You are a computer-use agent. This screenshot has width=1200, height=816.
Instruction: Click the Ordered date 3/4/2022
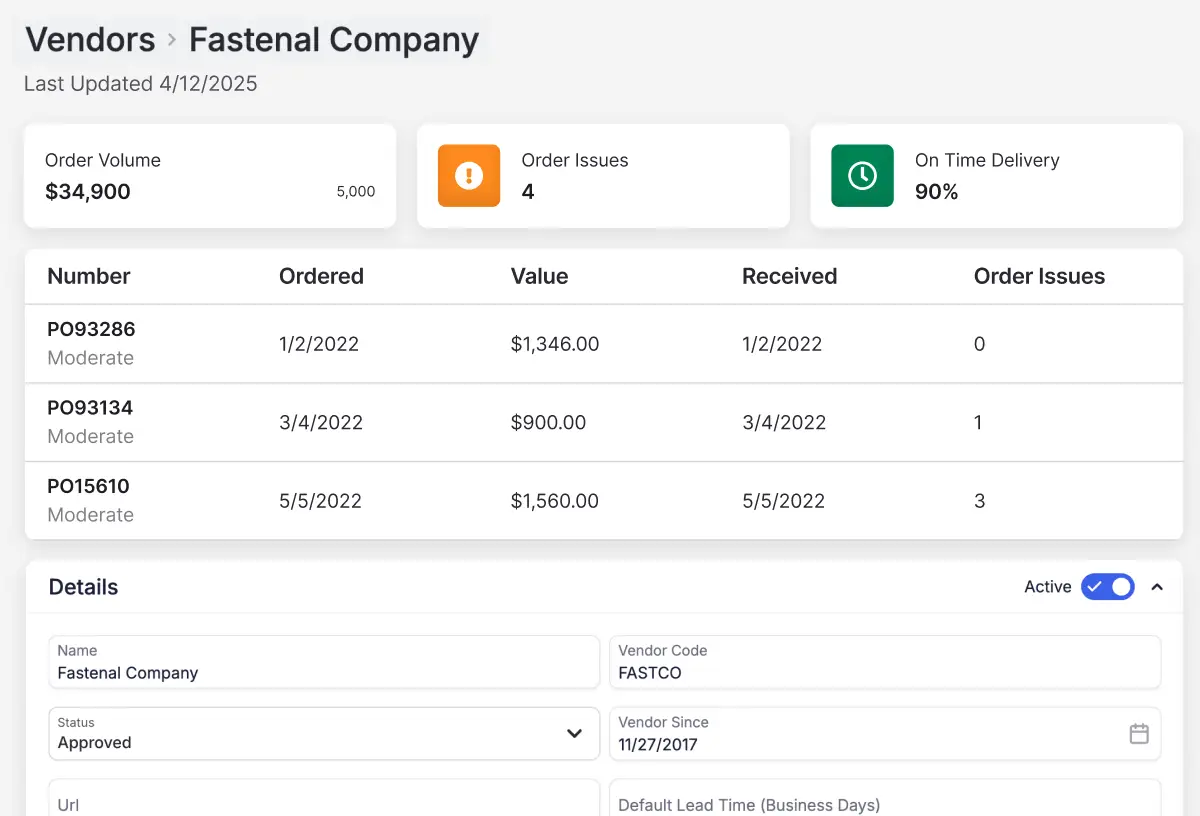tap(321, 423)
